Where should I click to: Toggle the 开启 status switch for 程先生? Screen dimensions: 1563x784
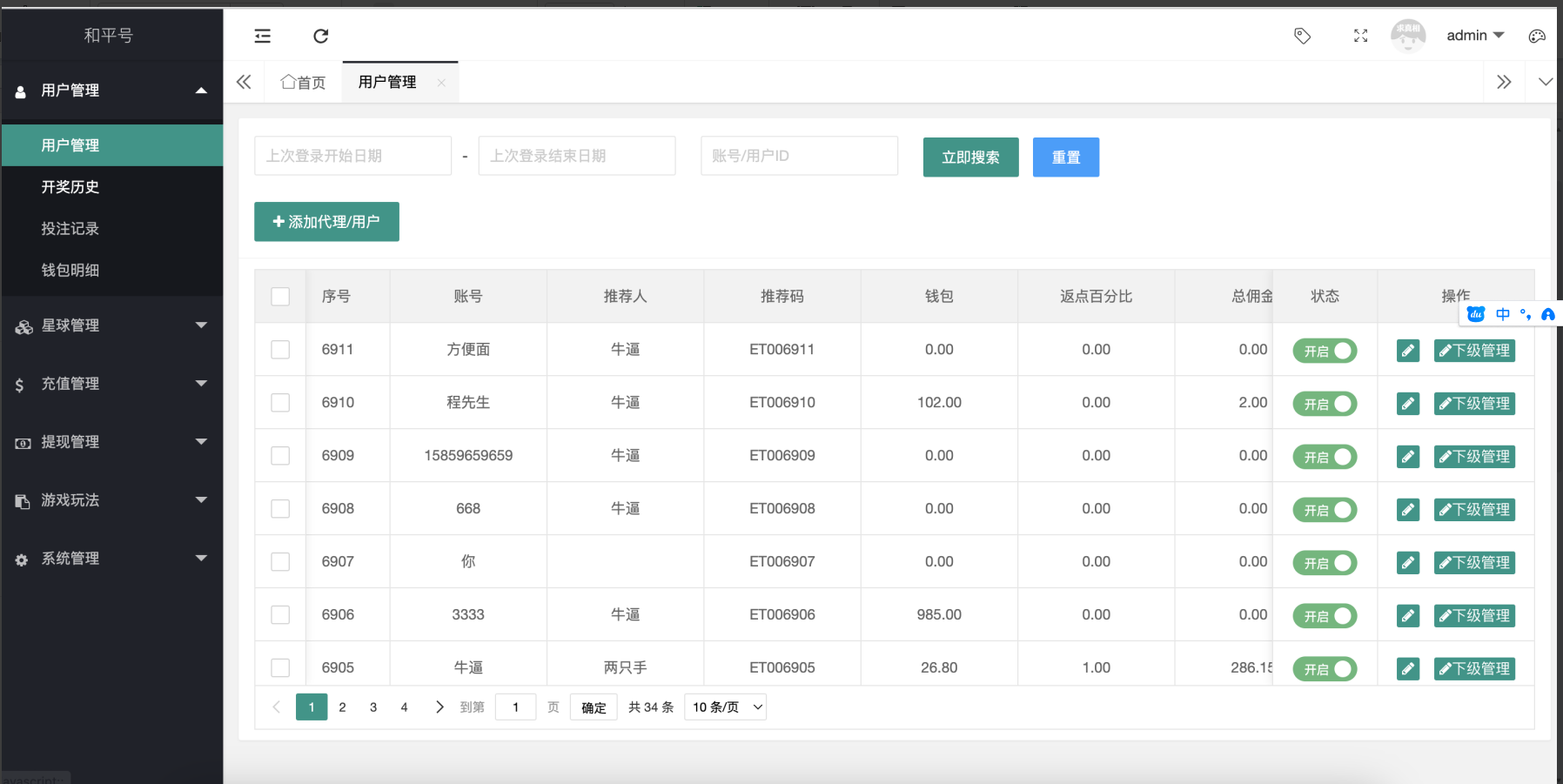tap(1325, 404)
